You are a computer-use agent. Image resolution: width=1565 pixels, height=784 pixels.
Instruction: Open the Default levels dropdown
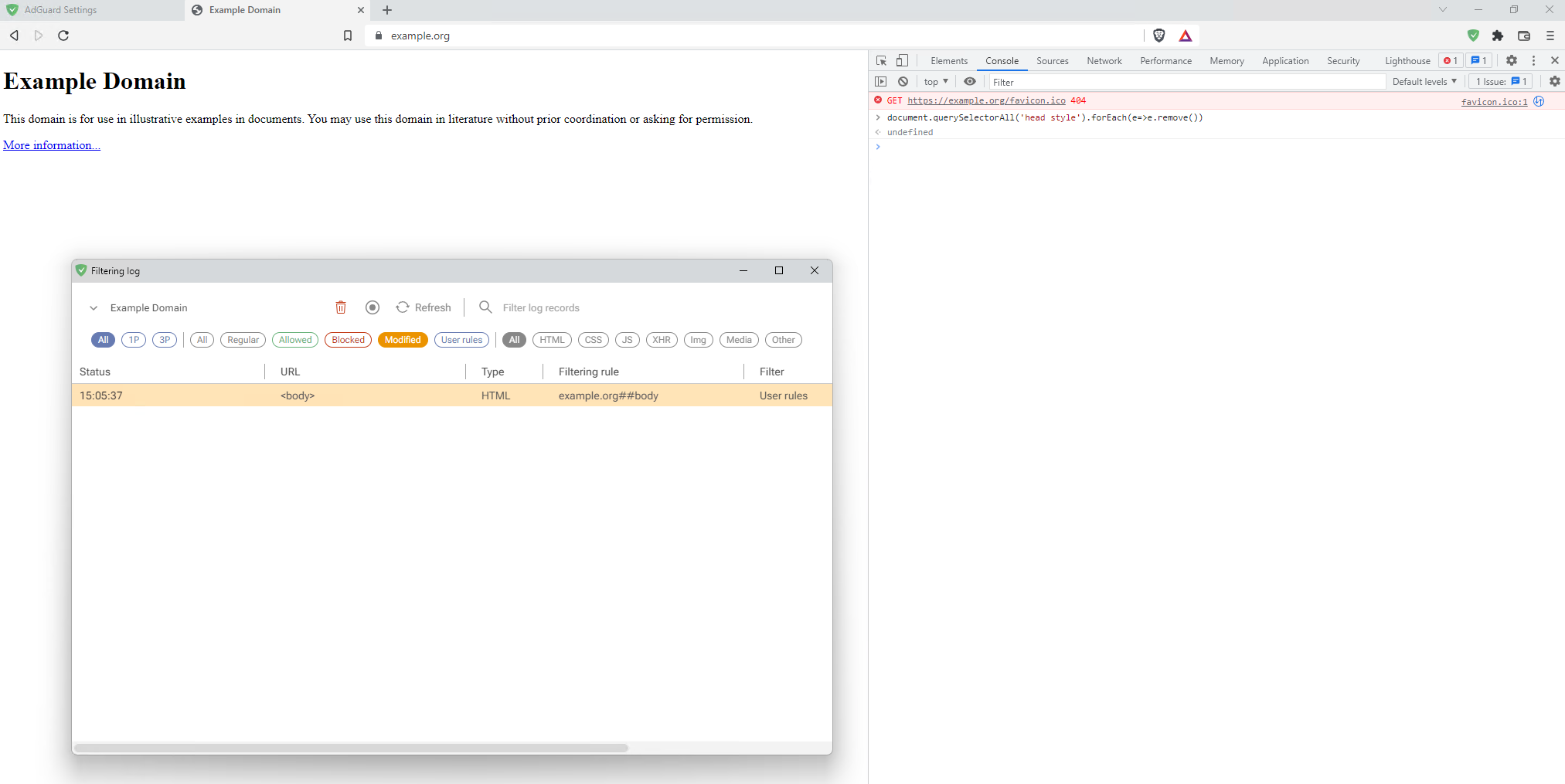pyautogui.click(x=1424, y=81)
